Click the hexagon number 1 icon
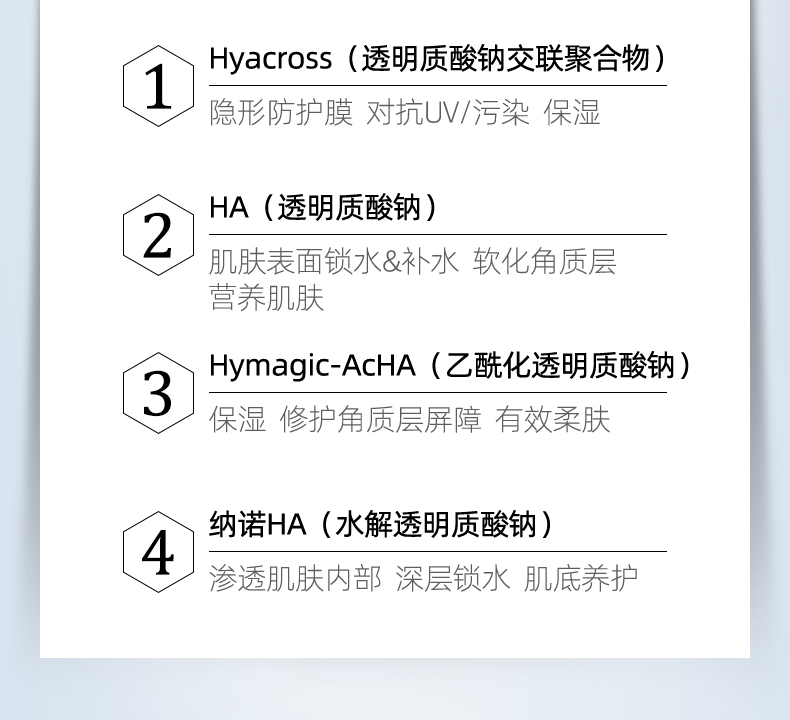The height and width of the screenshot is (720, 790). [158, 86]
